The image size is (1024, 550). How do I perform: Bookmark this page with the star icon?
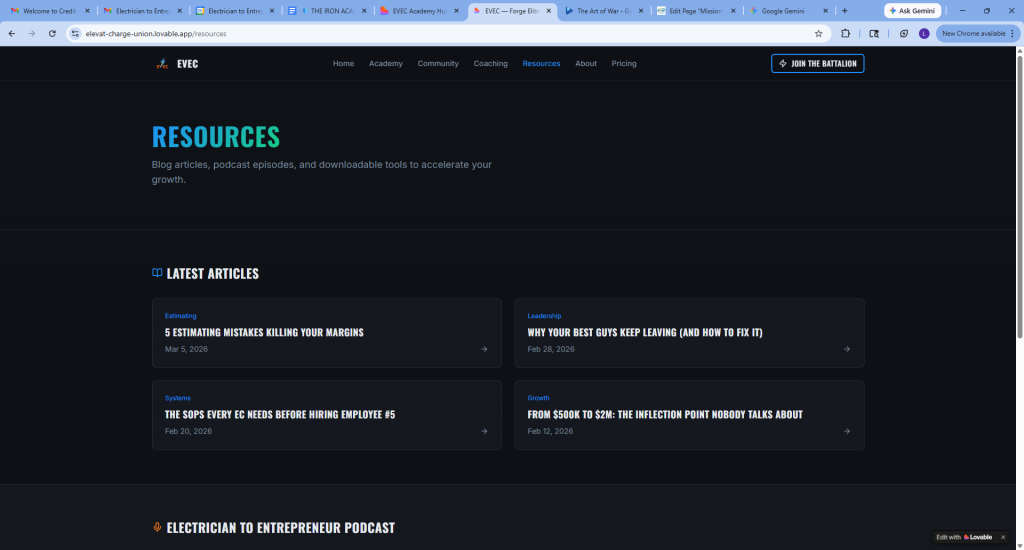[x=818, y=33]
